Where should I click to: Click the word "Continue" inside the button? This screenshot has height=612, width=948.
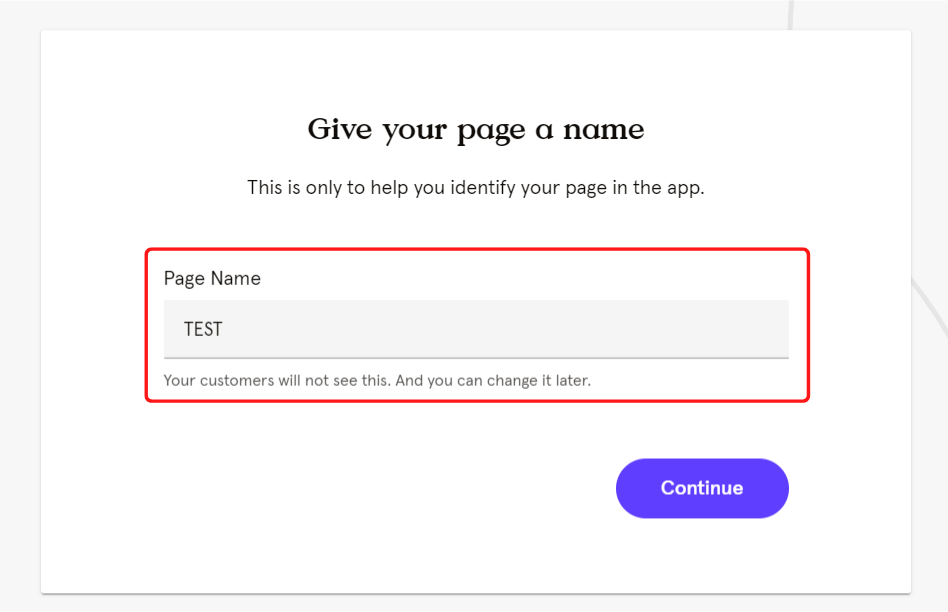(702, 488)
